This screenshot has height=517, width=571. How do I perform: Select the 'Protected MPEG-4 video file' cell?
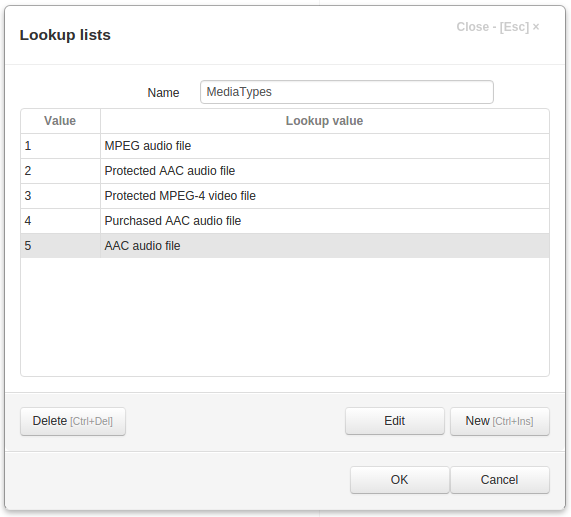point(325,196)
